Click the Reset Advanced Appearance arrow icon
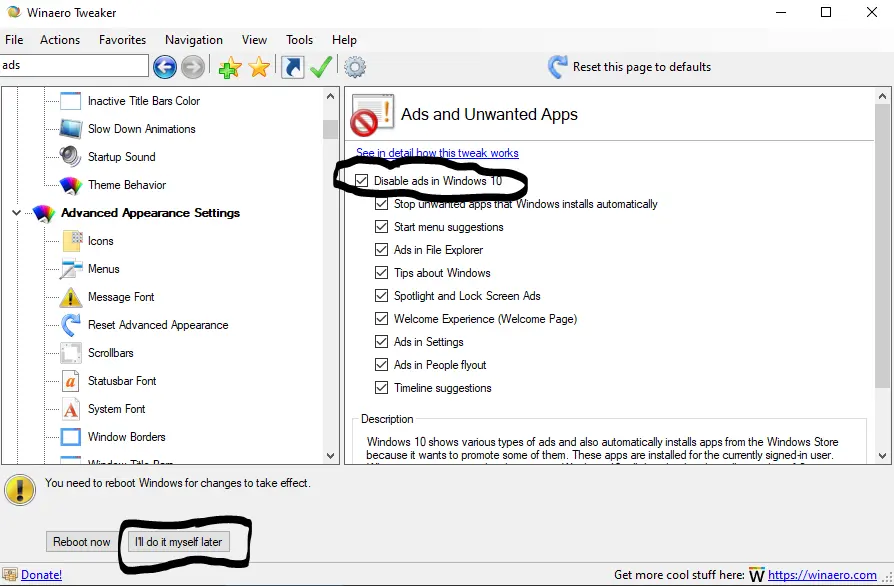Screen dimensions: 894x586 click(71, 325)
